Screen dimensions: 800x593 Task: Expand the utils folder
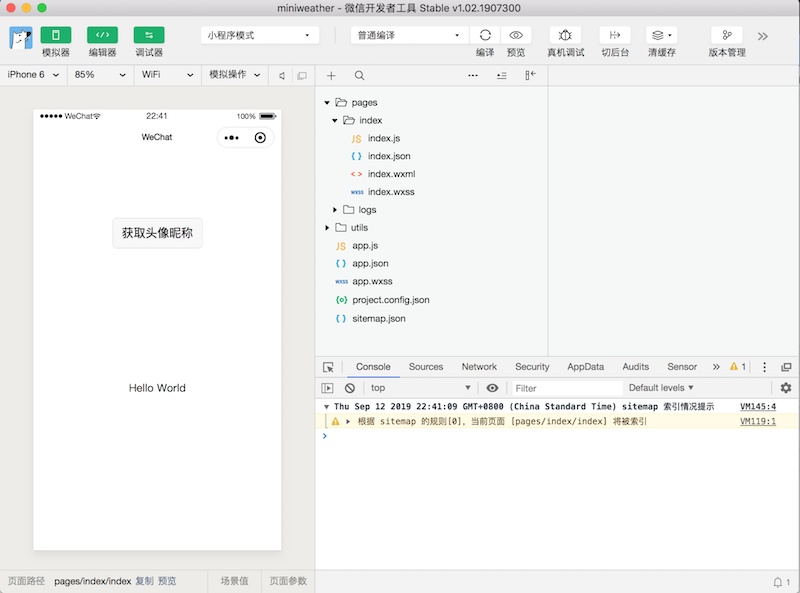tap(327, 228)
